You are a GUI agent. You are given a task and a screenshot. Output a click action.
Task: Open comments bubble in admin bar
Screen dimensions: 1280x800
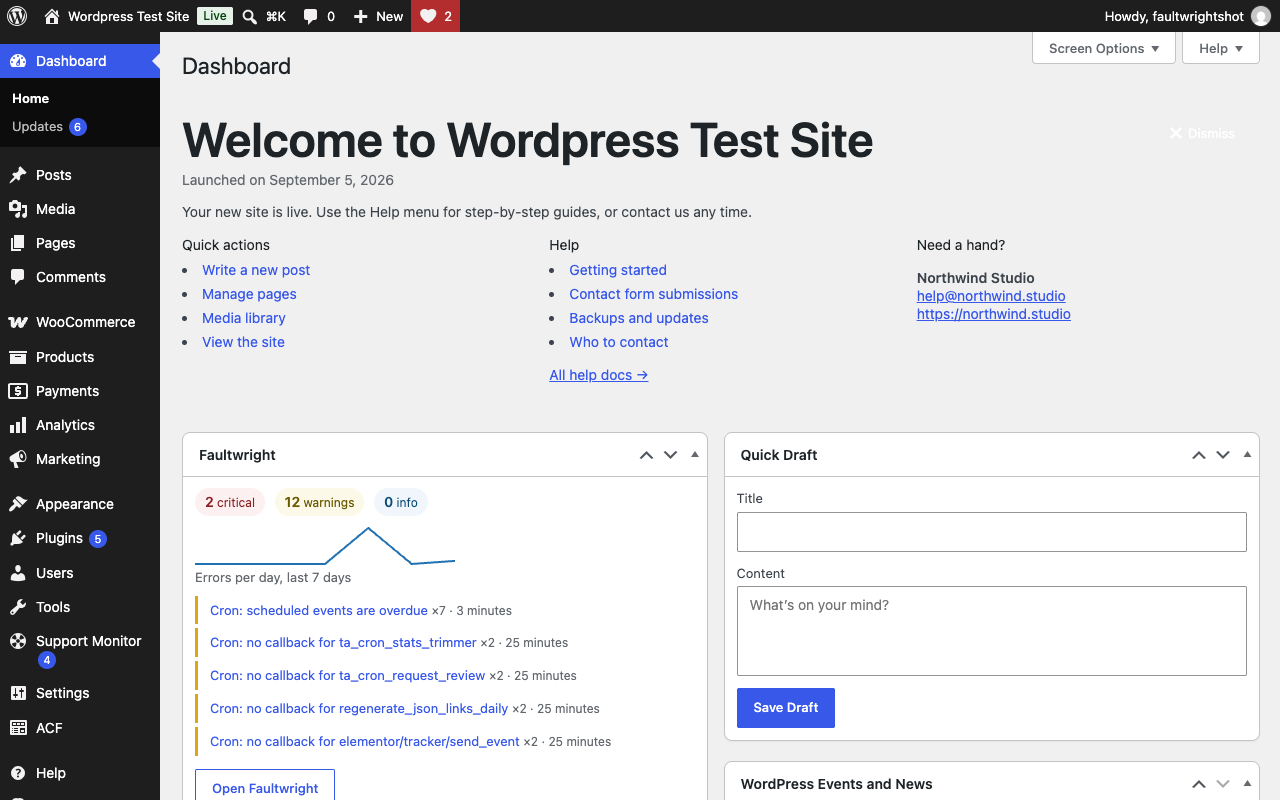click(311, 16)
